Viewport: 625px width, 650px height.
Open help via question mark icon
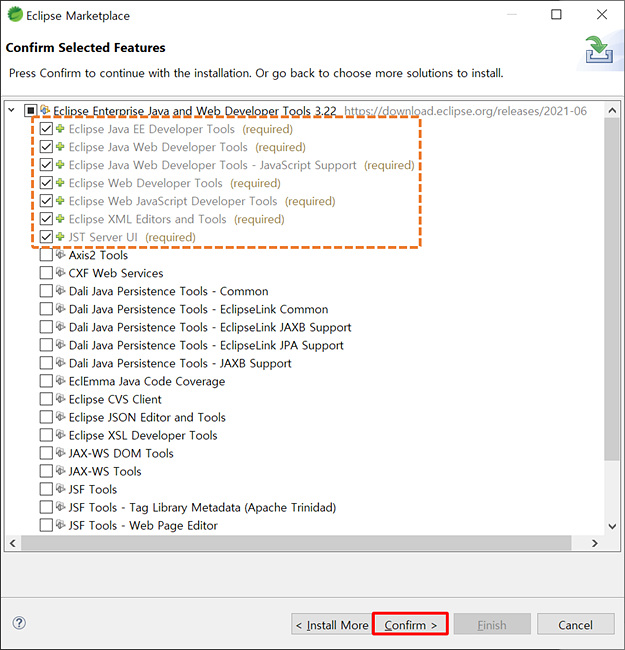(19, 623)
